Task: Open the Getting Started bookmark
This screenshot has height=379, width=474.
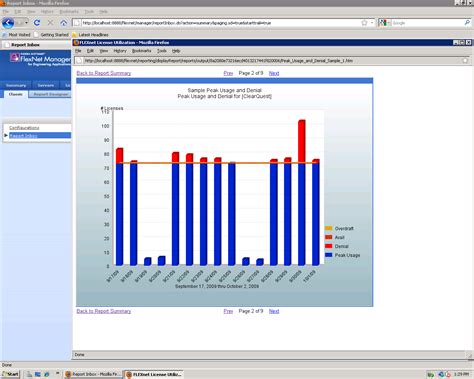Action: [x=51, y=35]
